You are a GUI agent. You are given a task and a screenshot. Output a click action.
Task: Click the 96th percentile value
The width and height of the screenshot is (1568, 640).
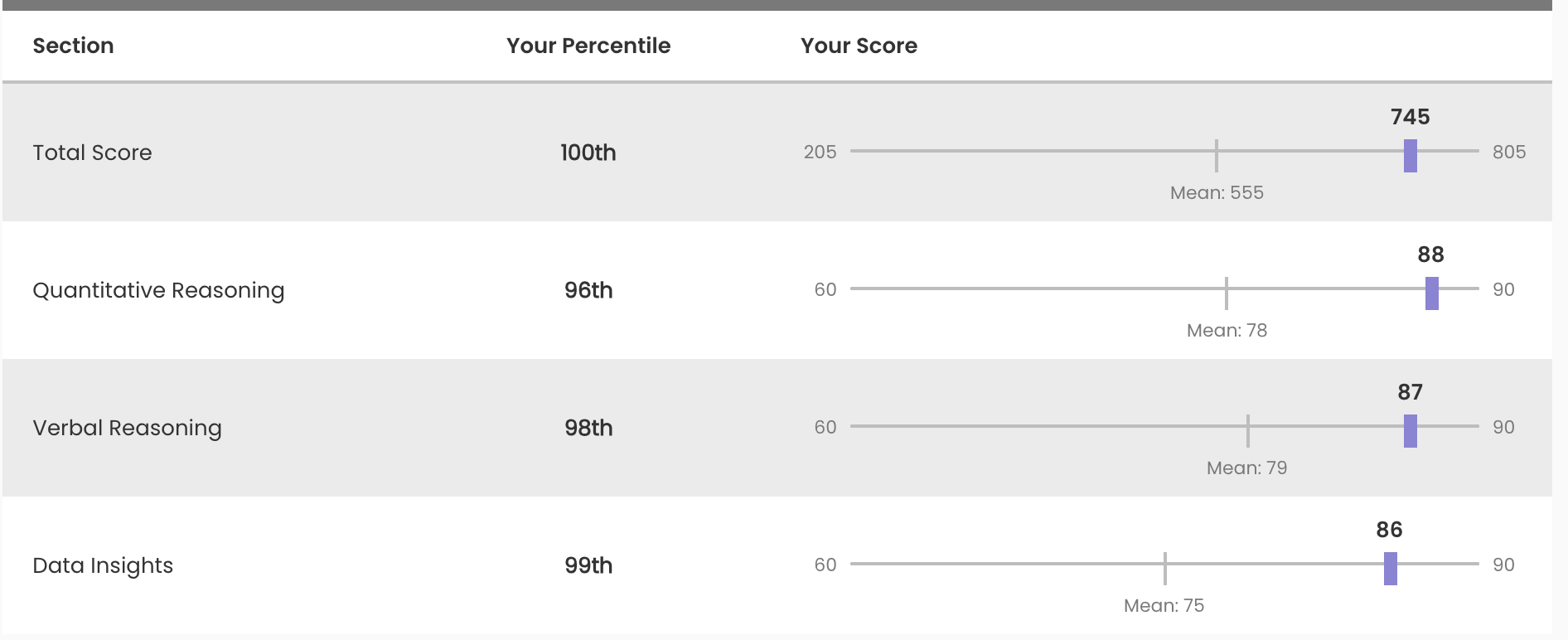(x=588, y=290)
